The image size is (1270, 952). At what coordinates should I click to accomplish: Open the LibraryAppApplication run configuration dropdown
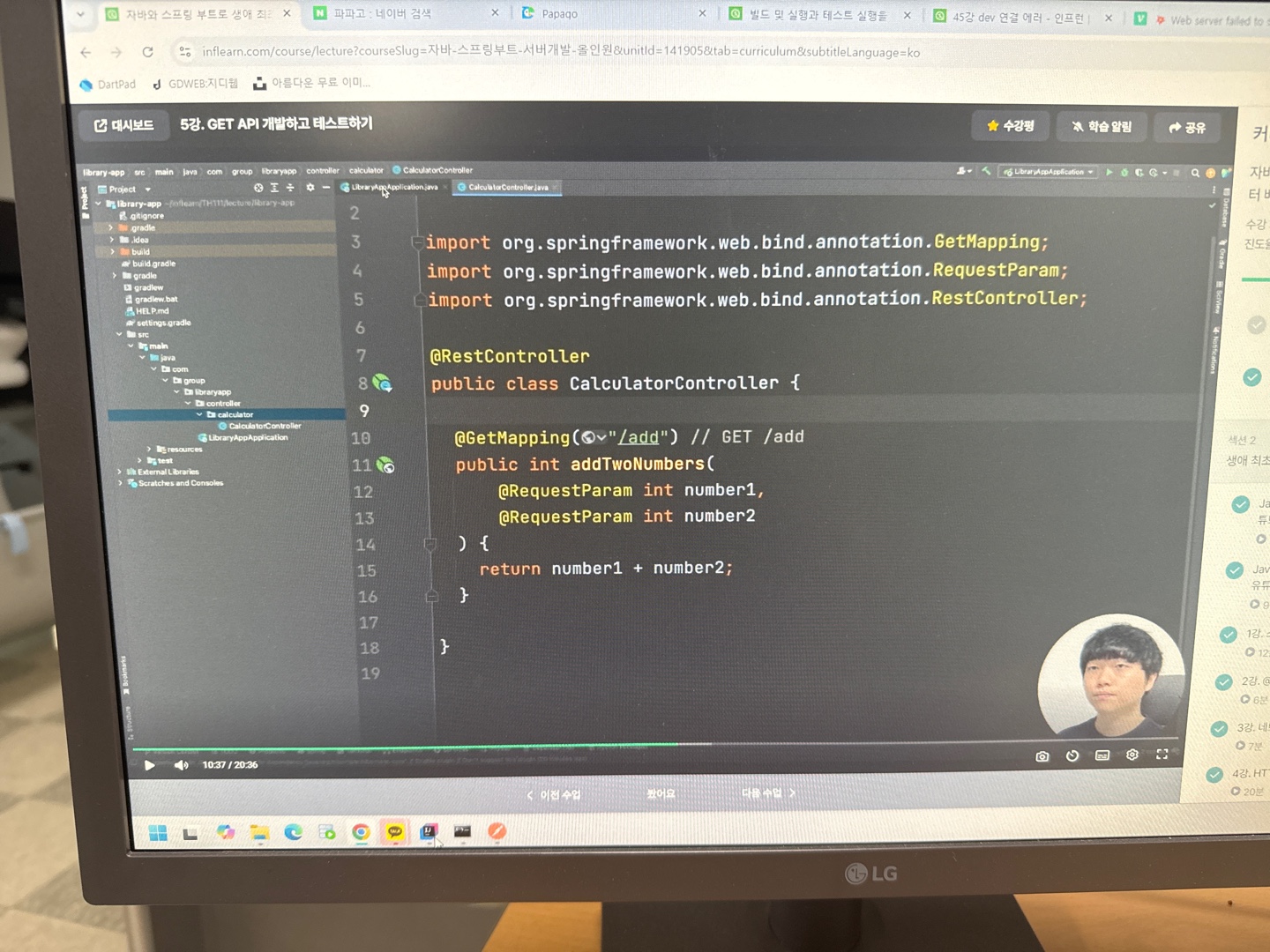click(x=1049, y=172)
